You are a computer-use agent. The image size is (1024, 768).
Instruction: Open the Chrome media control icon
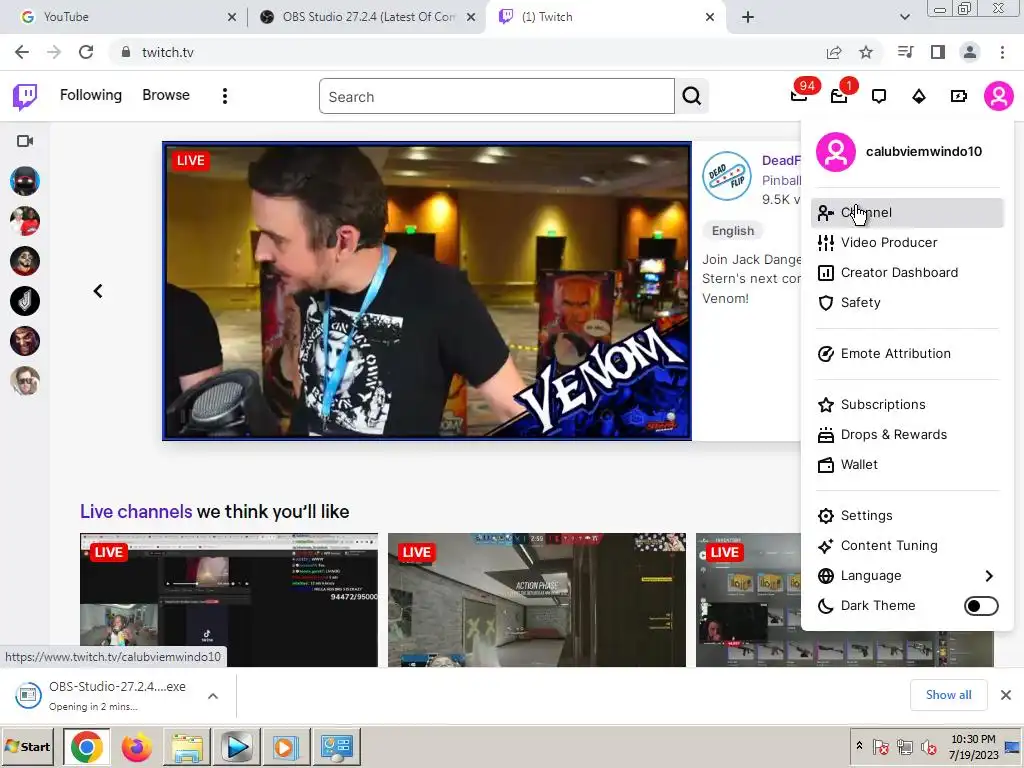906,52
